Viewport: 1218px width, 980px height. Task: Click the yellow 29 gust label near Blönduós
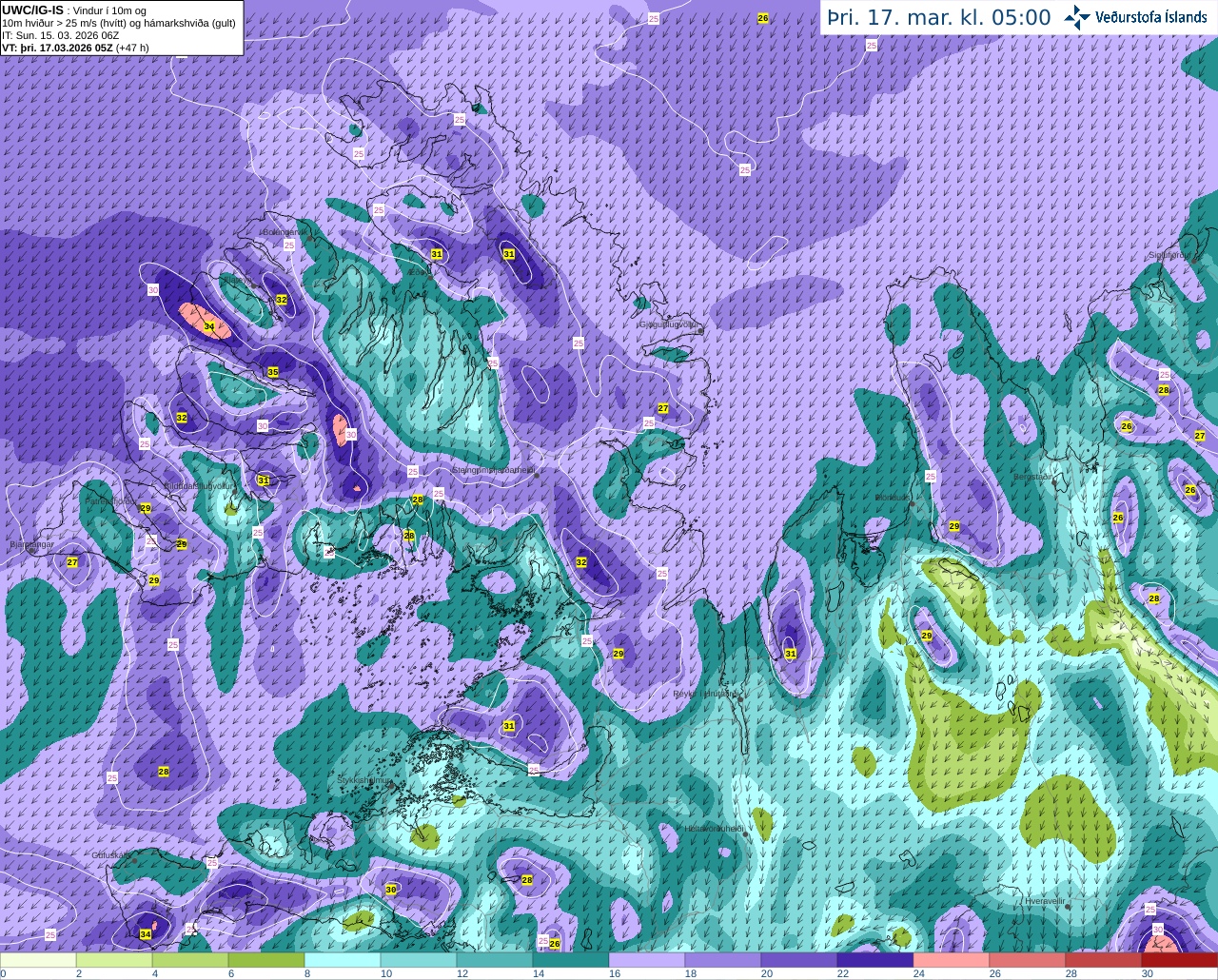[x=954, y=526]
